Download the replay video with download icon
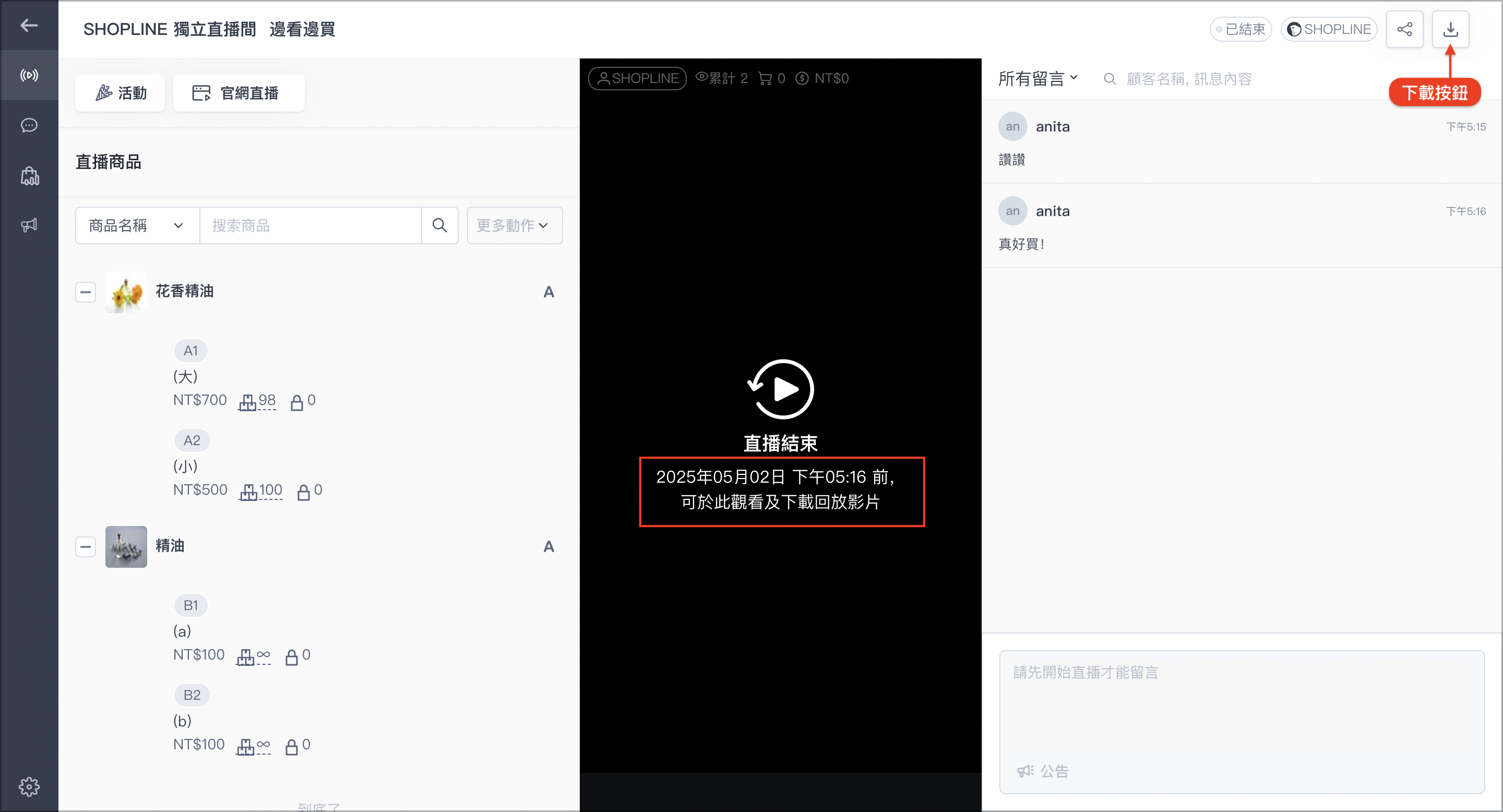The width and height of the screenshot is (1503, 812). click(1450, 29)
